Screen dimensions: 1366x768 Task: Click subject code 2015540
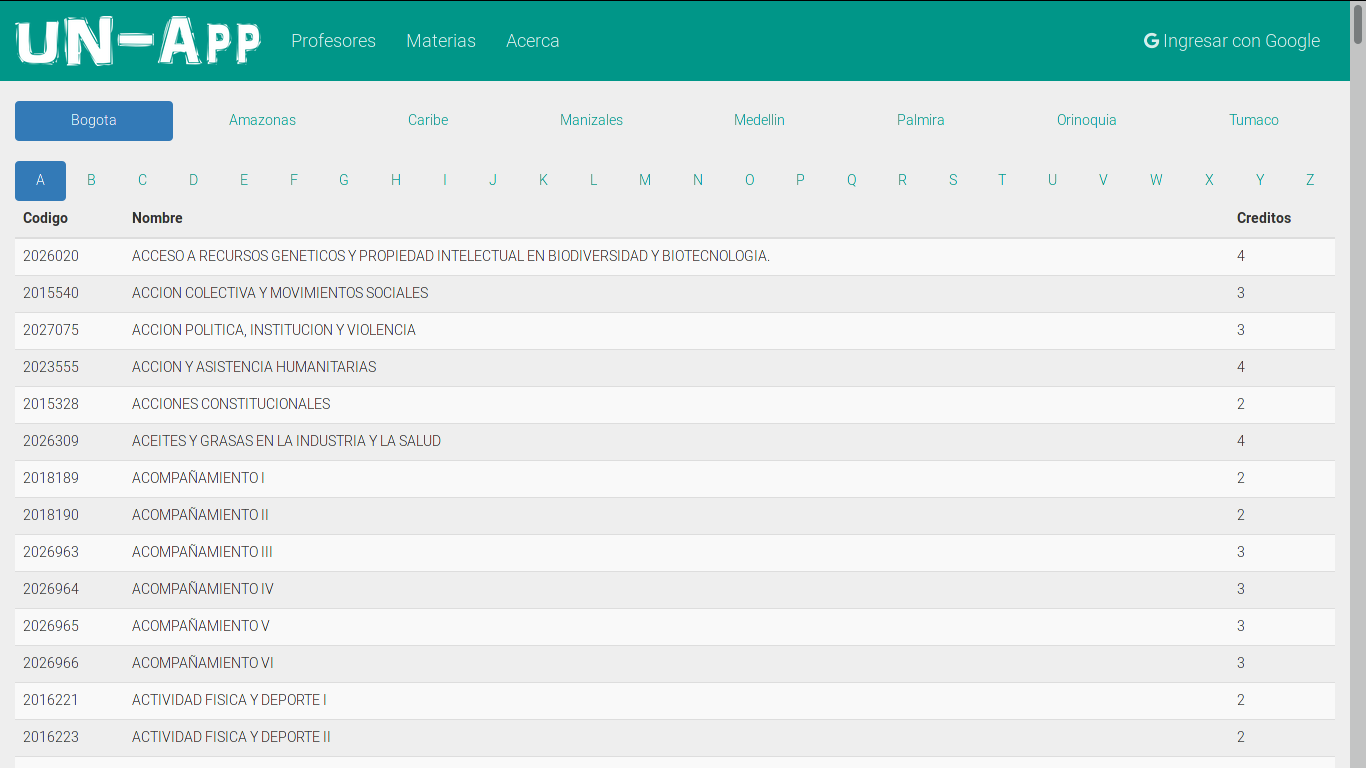(x=51, y=293)
